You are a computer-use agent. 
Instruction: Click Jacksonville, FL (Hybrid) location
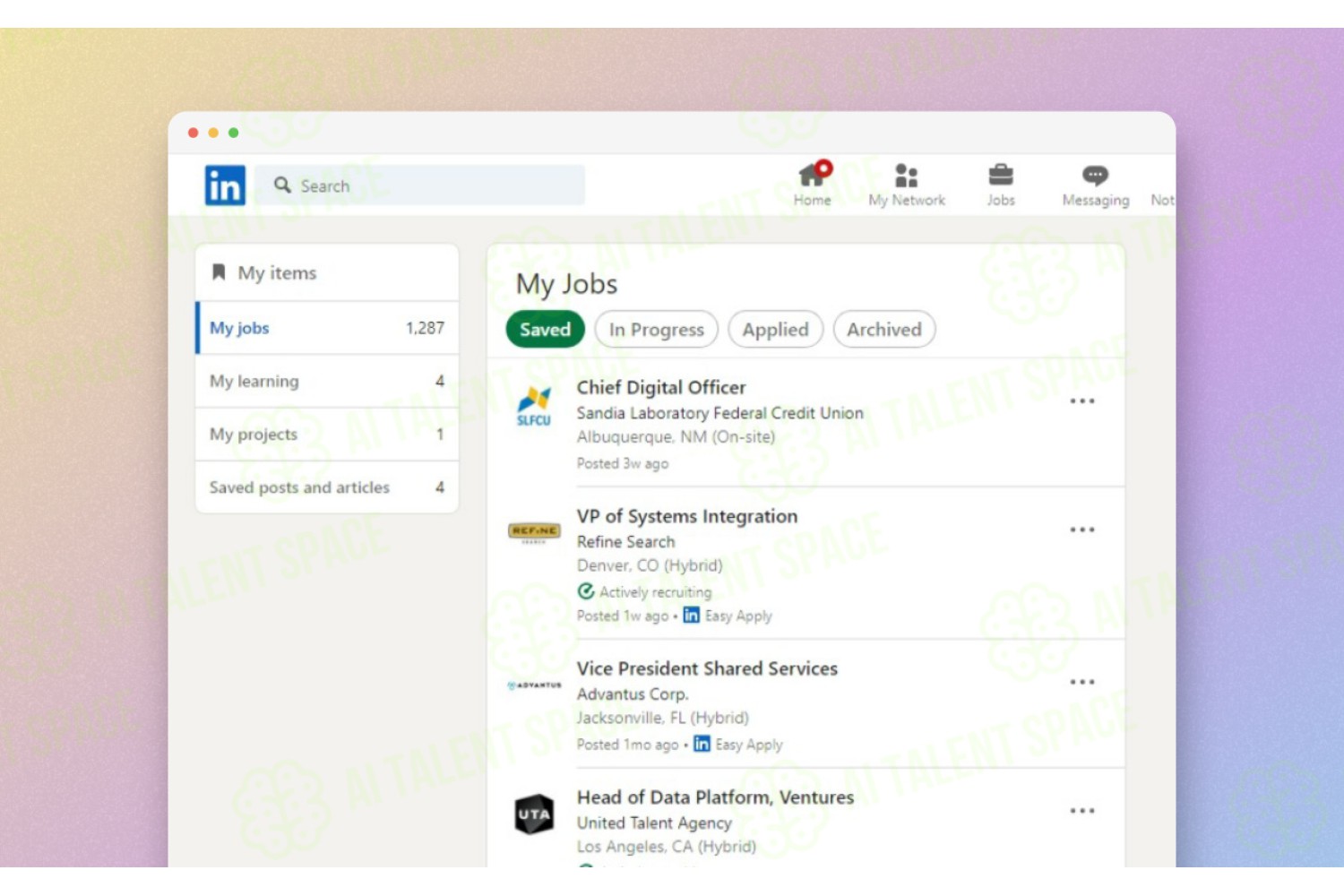coord(663,718)
